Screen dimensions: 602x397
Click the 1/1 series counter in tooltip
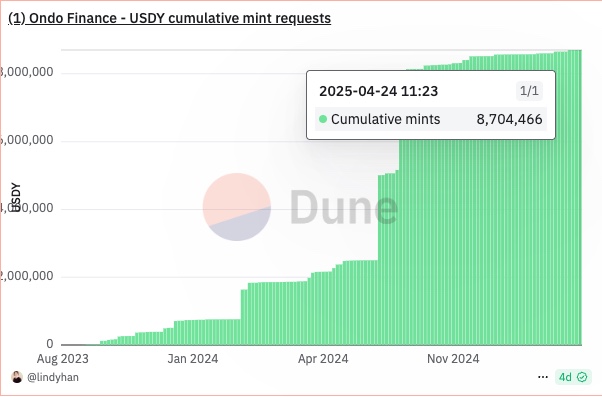[529, 91]
